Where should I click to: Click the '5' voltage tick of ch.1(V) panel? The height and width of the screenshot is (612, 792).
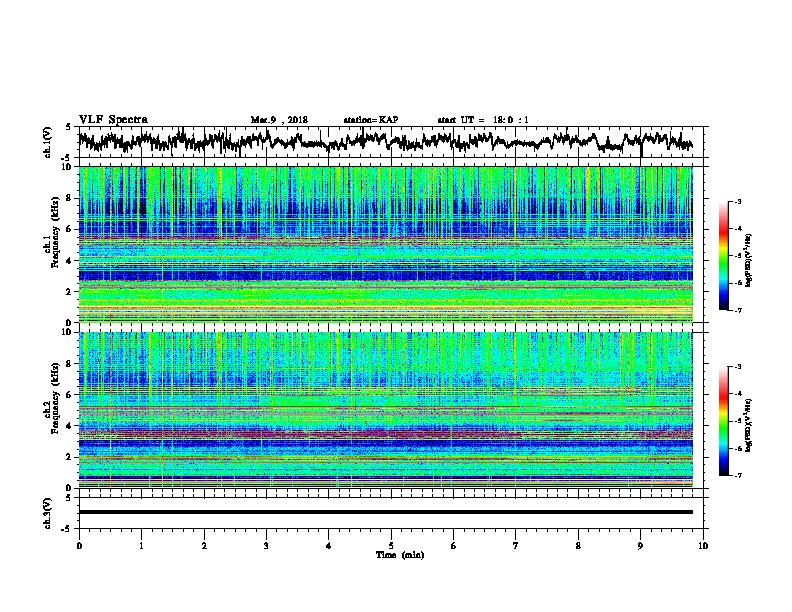pyautogui.click(x=69, y=127)
